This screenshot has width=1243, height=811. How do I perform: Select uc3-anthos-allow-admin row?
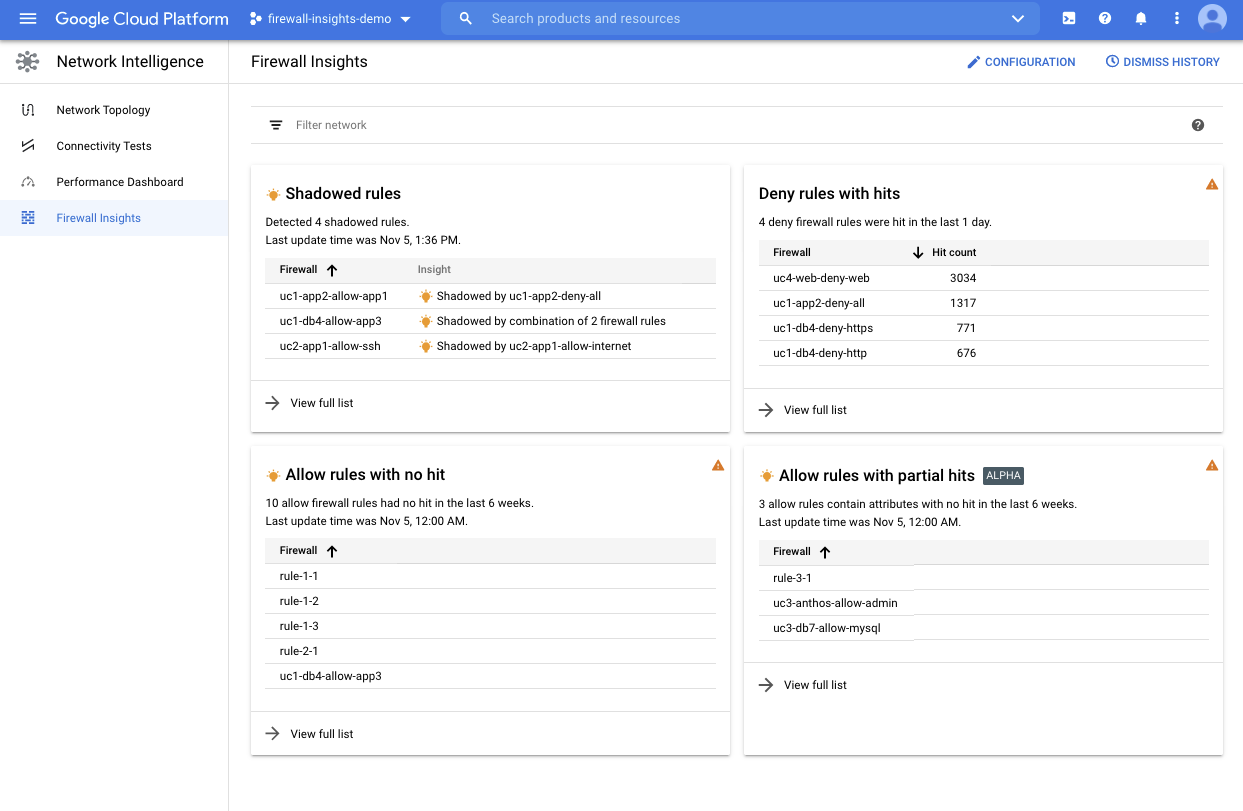click(x=984, y=603)
